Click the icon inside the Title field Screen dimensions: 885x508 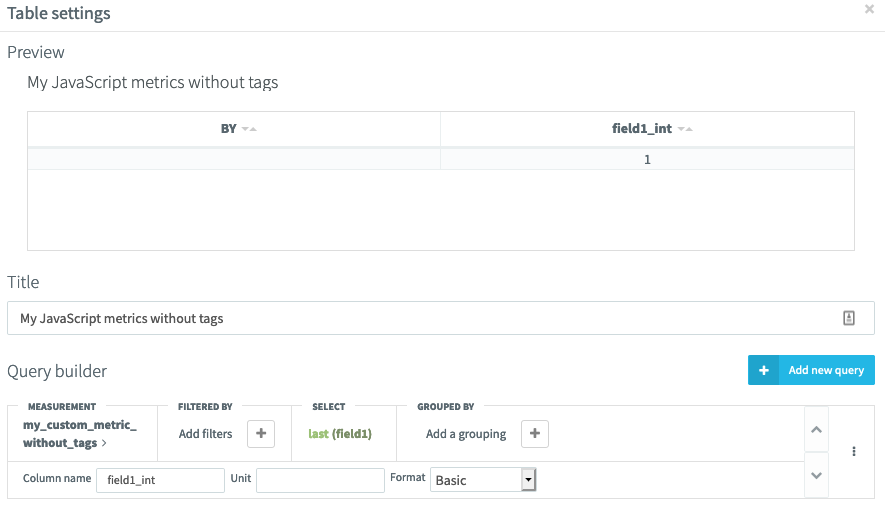pyautogui.click(x=848, y=318)
